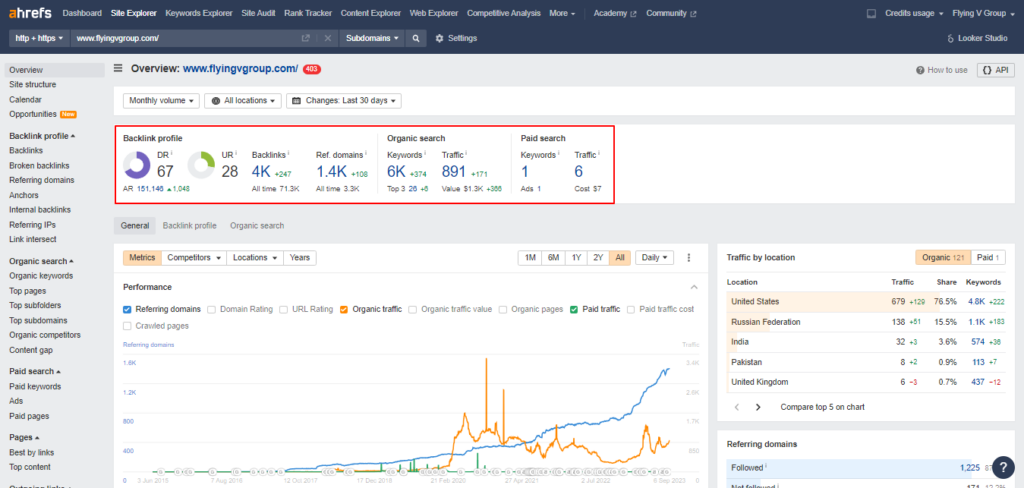Click the United States location row

tap(866, 301)
